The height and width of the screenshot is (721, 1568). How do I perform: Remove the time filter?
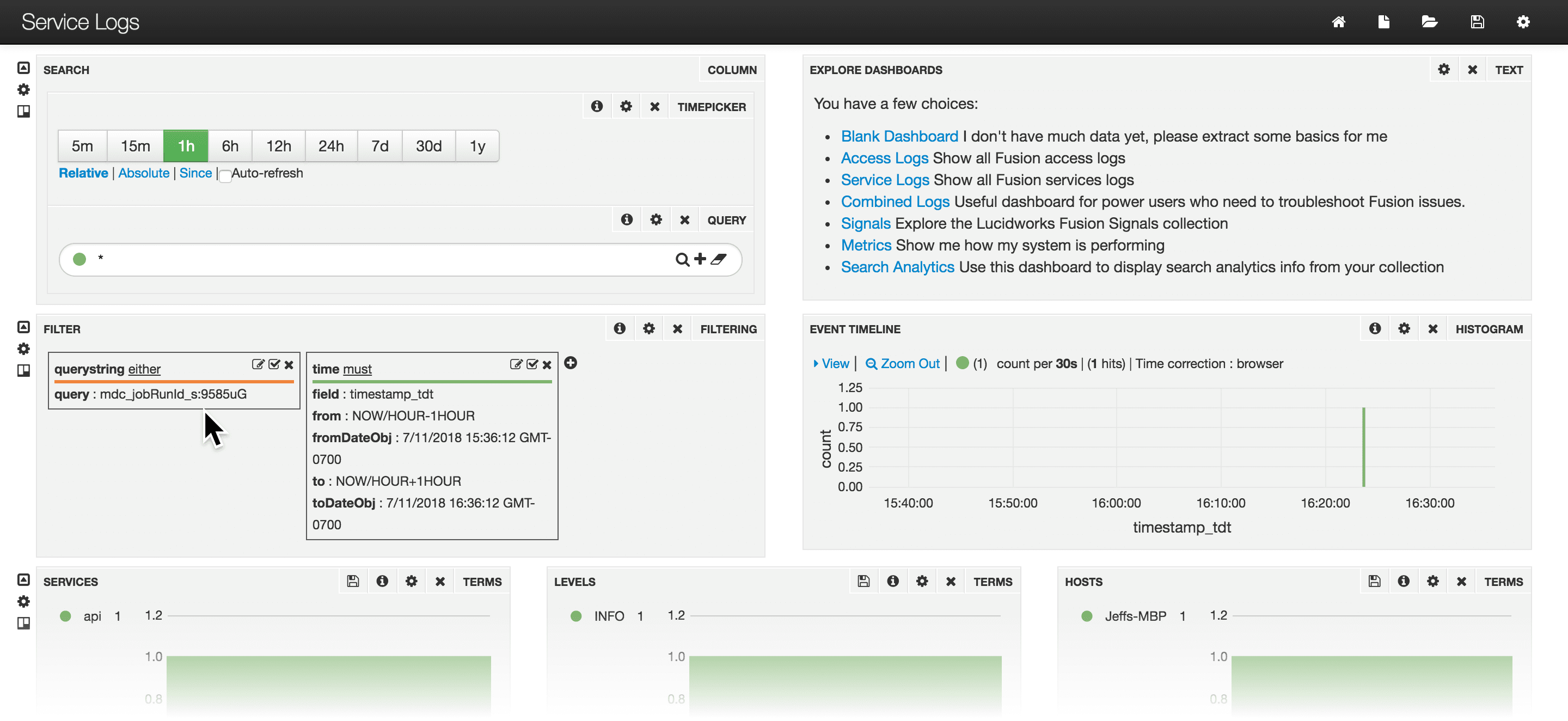547,365
